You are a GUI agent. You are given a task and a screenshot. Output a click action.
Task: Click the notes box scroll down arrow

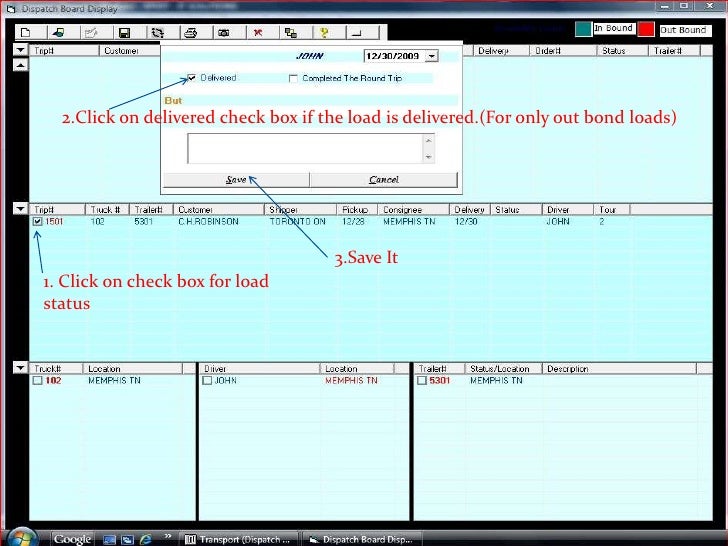pyautogui.click(x=429, y=157)
